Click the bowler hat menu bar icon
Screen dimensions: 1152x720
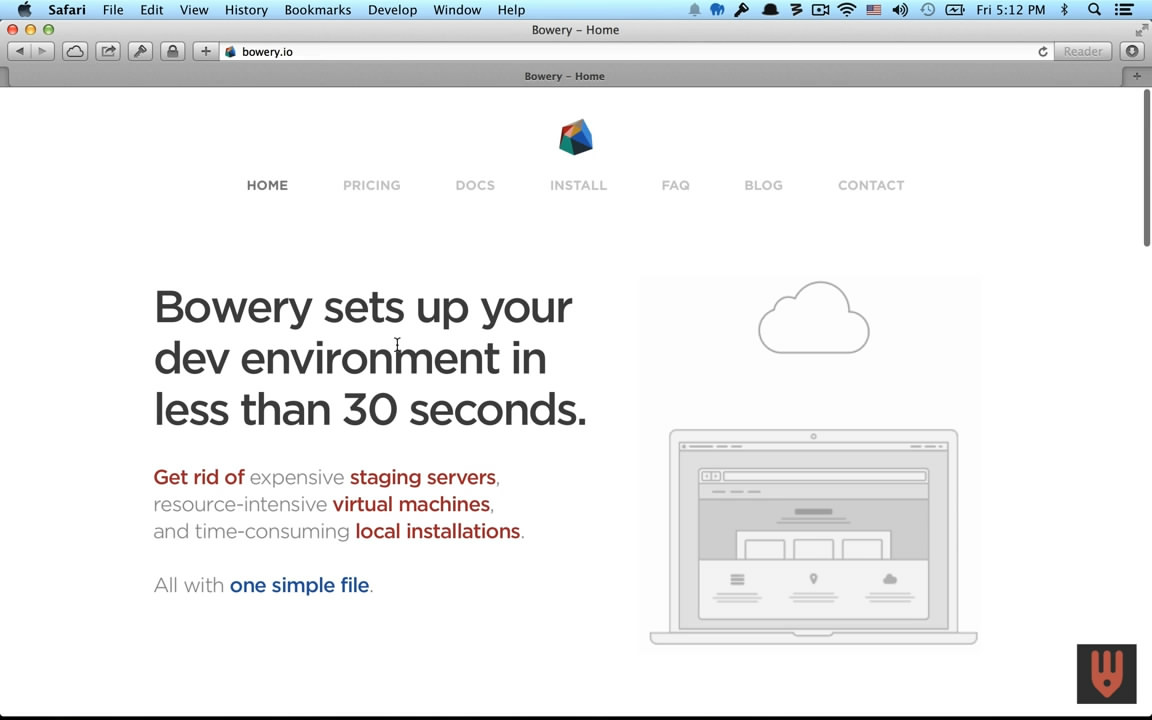(770, 10)
